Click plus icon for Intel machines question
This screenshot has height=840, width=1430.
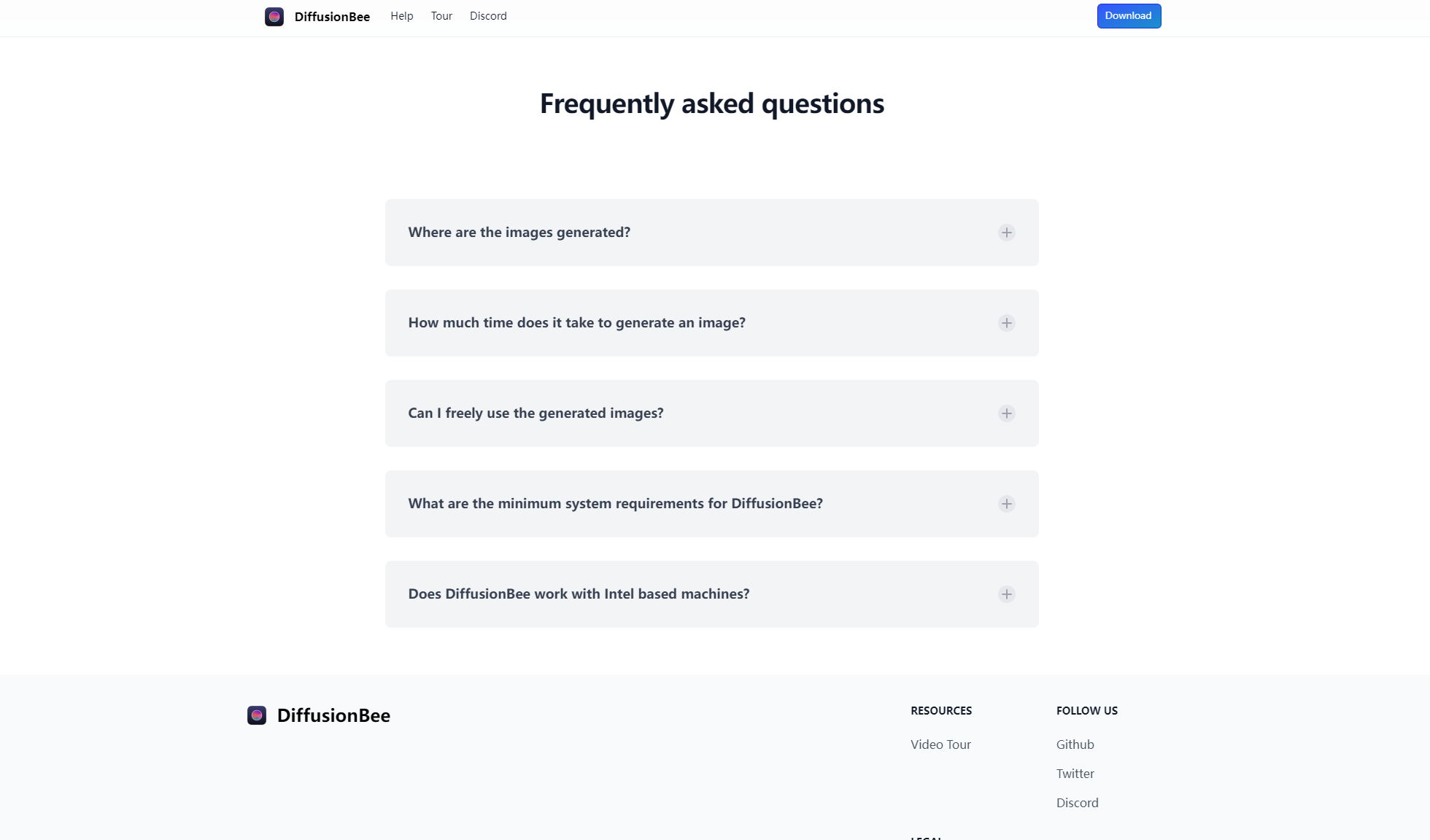coord(1007,594)
